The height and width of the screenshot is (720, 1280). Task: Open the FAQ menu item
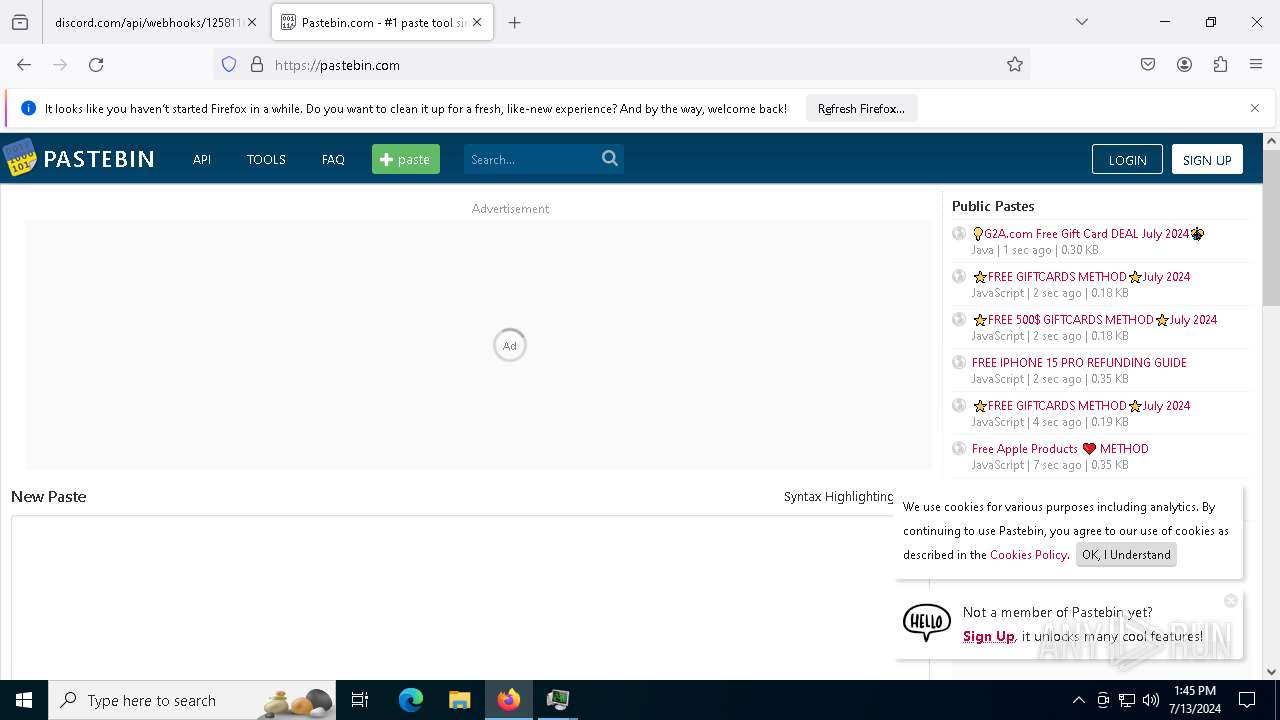[x=333, y=159]
